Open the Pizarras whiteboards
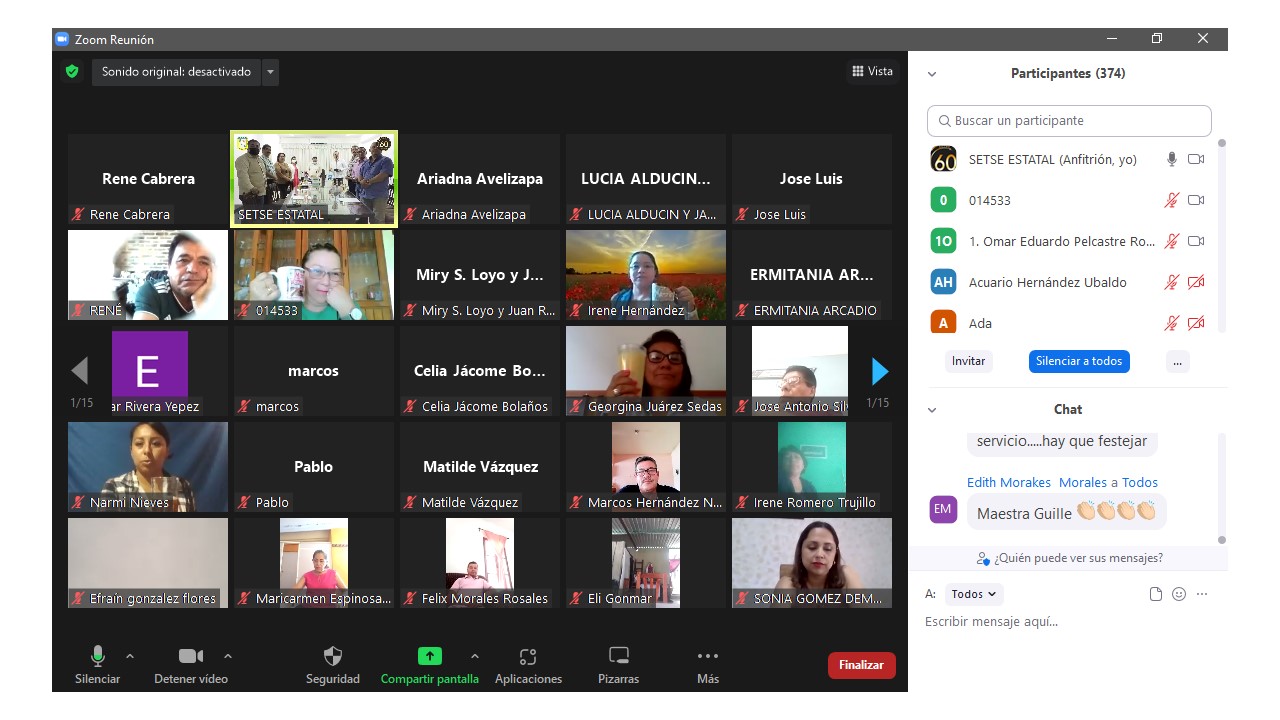Viewport: 1280px width, 720px height. point(619,665)
